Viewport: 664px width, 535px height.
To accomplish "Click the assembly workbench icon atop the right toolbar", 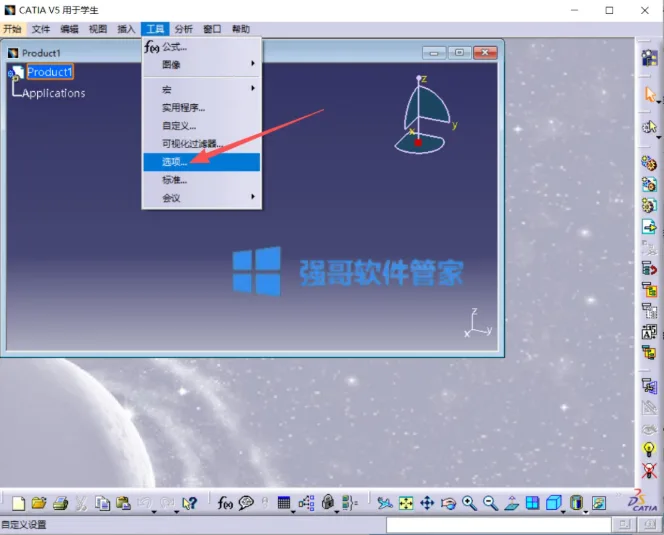I will pos(649,58).
